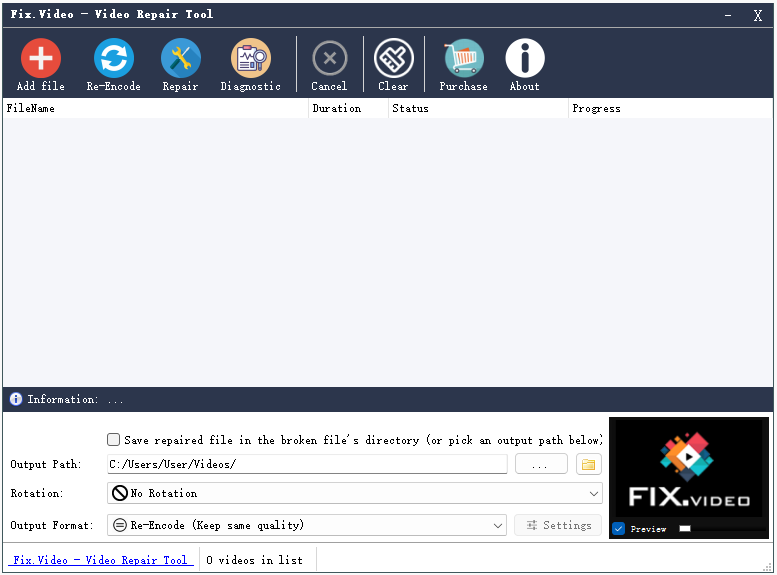Open the Settings button beside Output Format

point(558,525)
